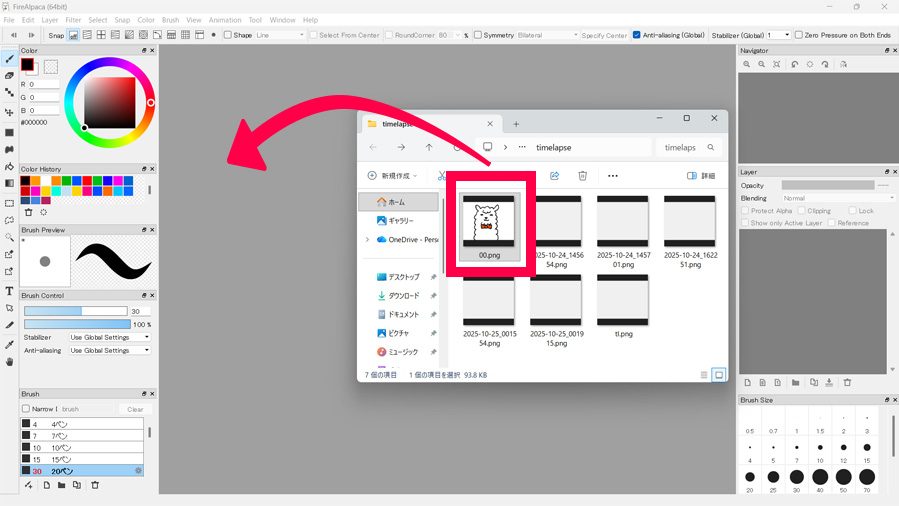The width and height of the screenshot is (899, 506).
Task: Pick the Hand pan tool
Action: [9, 362]
